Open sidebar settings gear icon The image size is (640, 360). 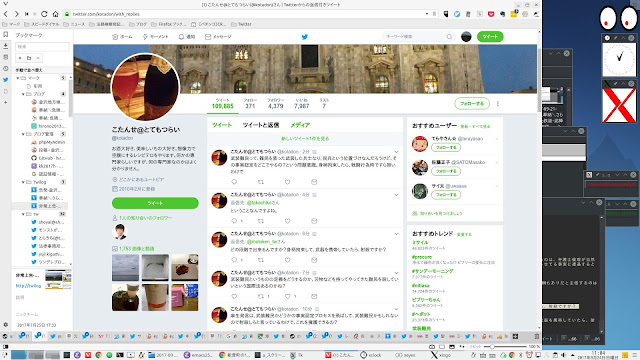(5, 325)
